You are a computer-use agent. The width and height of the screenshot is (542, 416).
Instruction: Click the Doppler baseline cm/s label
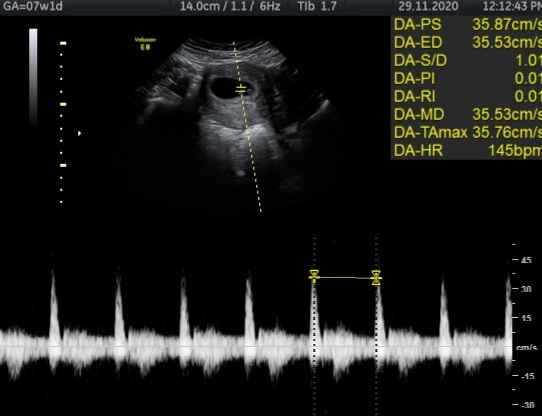point(526,347)
